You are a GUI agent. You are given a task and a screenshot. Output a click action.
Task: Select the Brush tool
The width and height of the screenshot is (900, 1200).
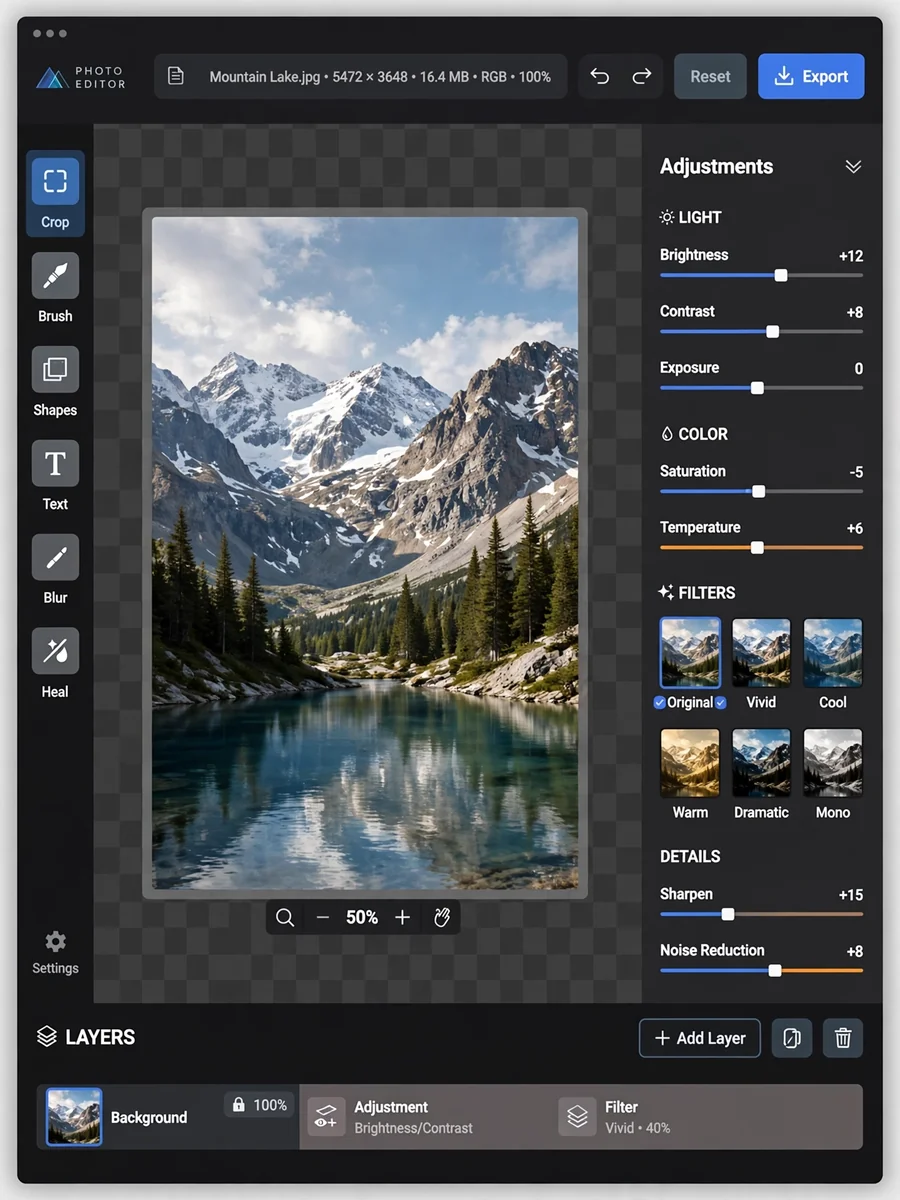(55, 288)
